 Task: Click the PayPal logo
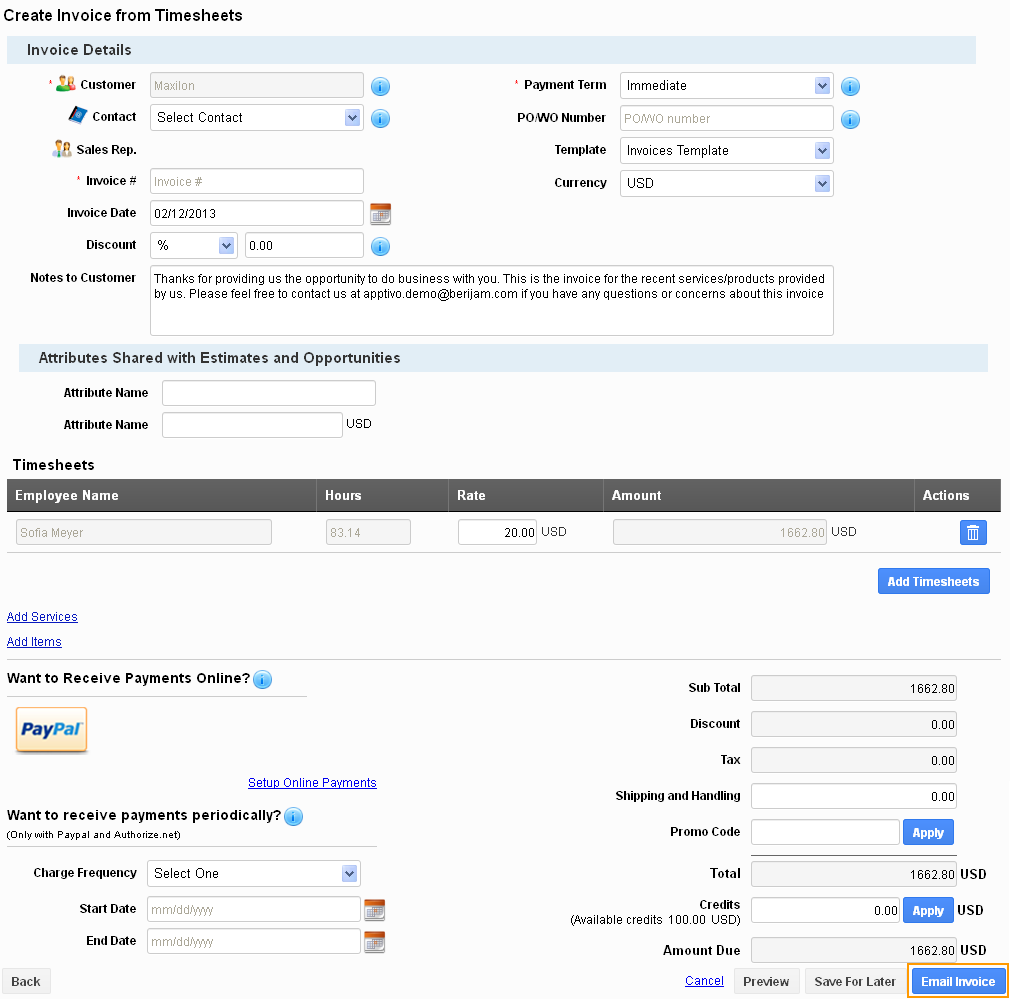tap(51, 730)
